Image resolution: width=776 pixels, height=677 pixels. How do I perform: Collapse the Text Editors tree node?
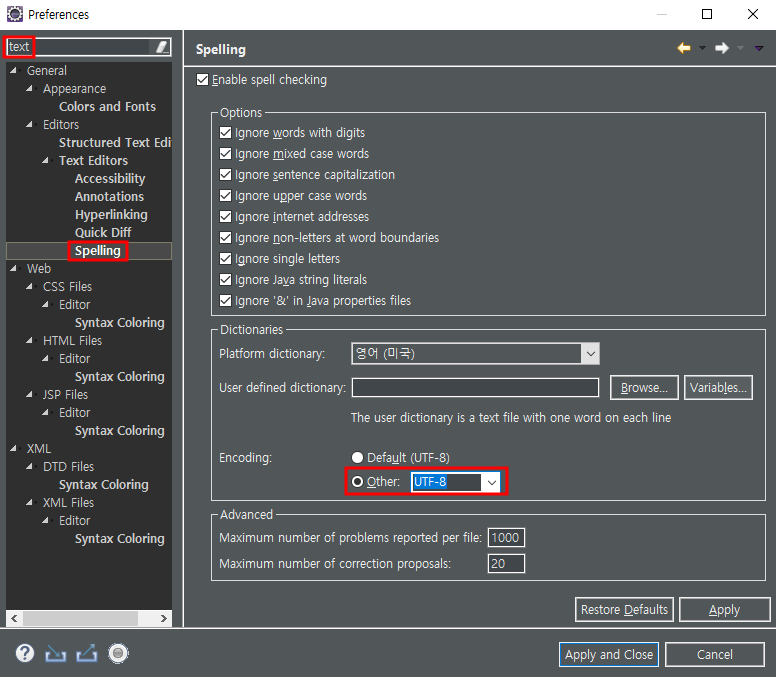tap(46, 160)
